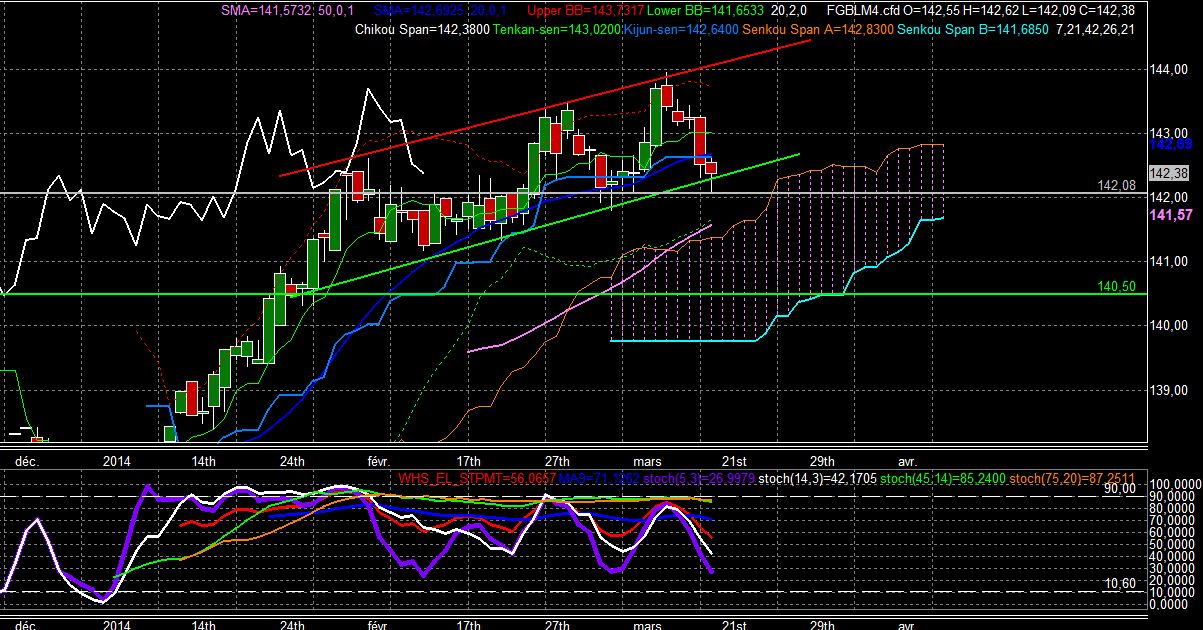Click the '2014' date label under price chart
Viewport: 1203px width, 630px height.
coord(117,461)
